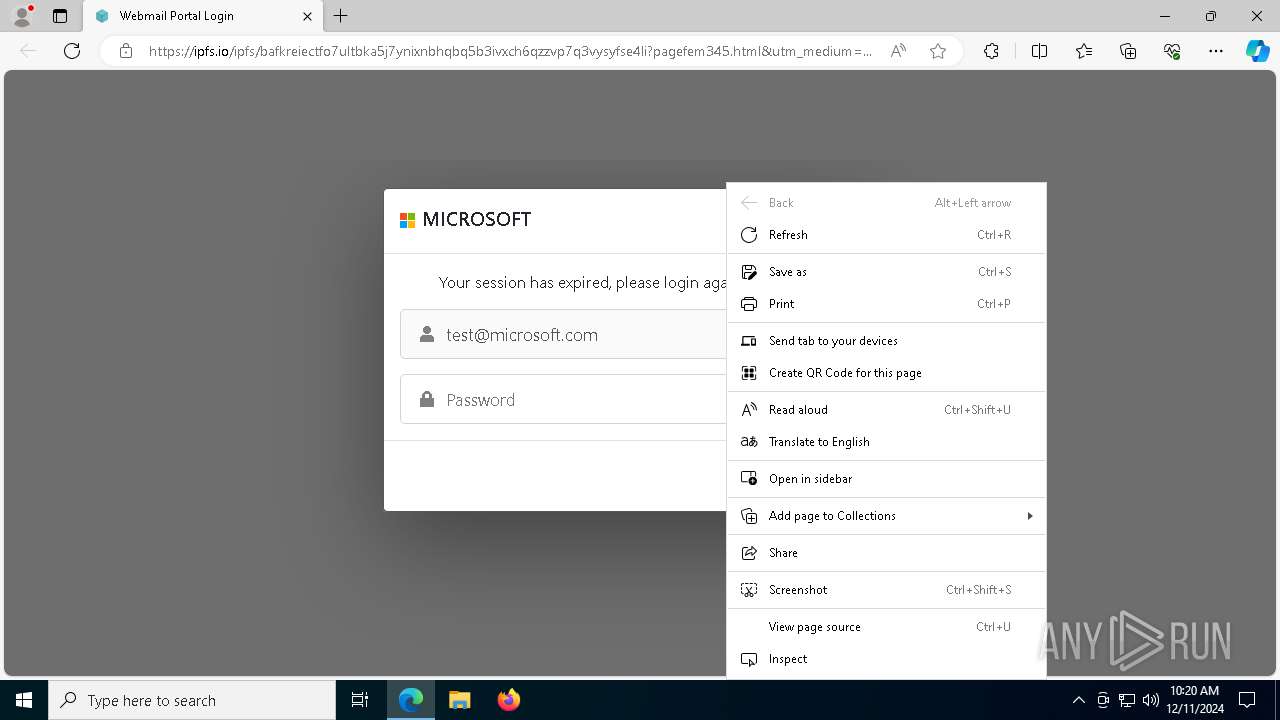The image size is (1280, 720).
Task: Open the clock showing 10:20 AM
Action: (x=1193, y=700)
